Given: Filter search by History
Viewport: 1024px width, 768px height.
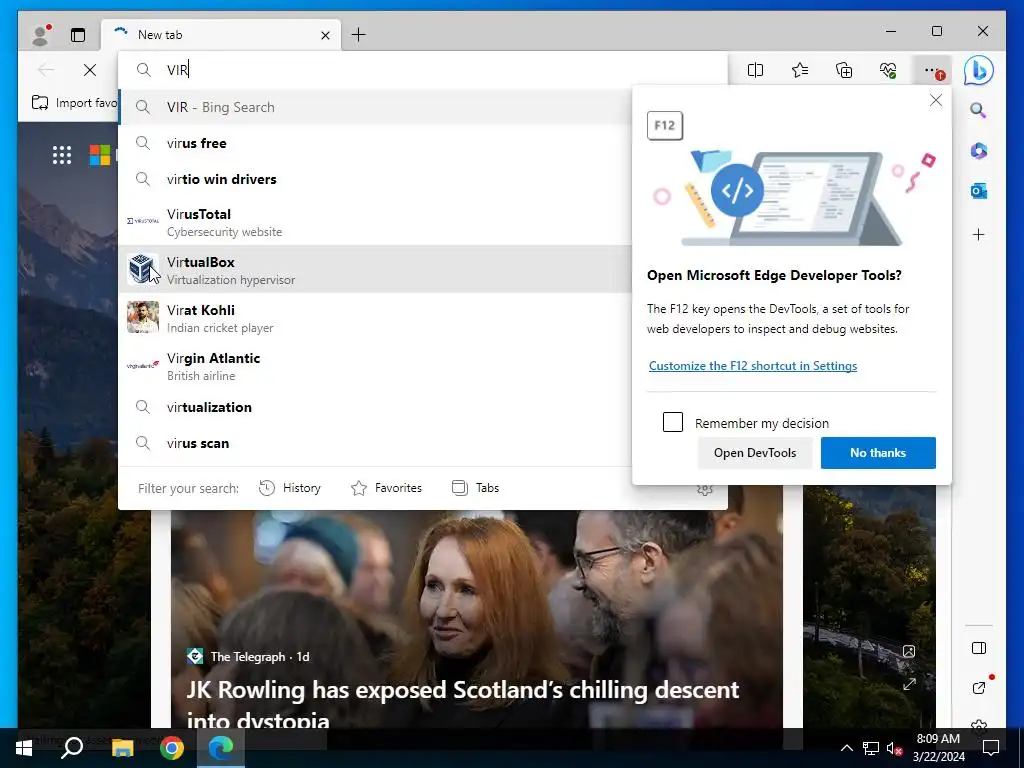Looking at the screenshot, I should point(290,488).
